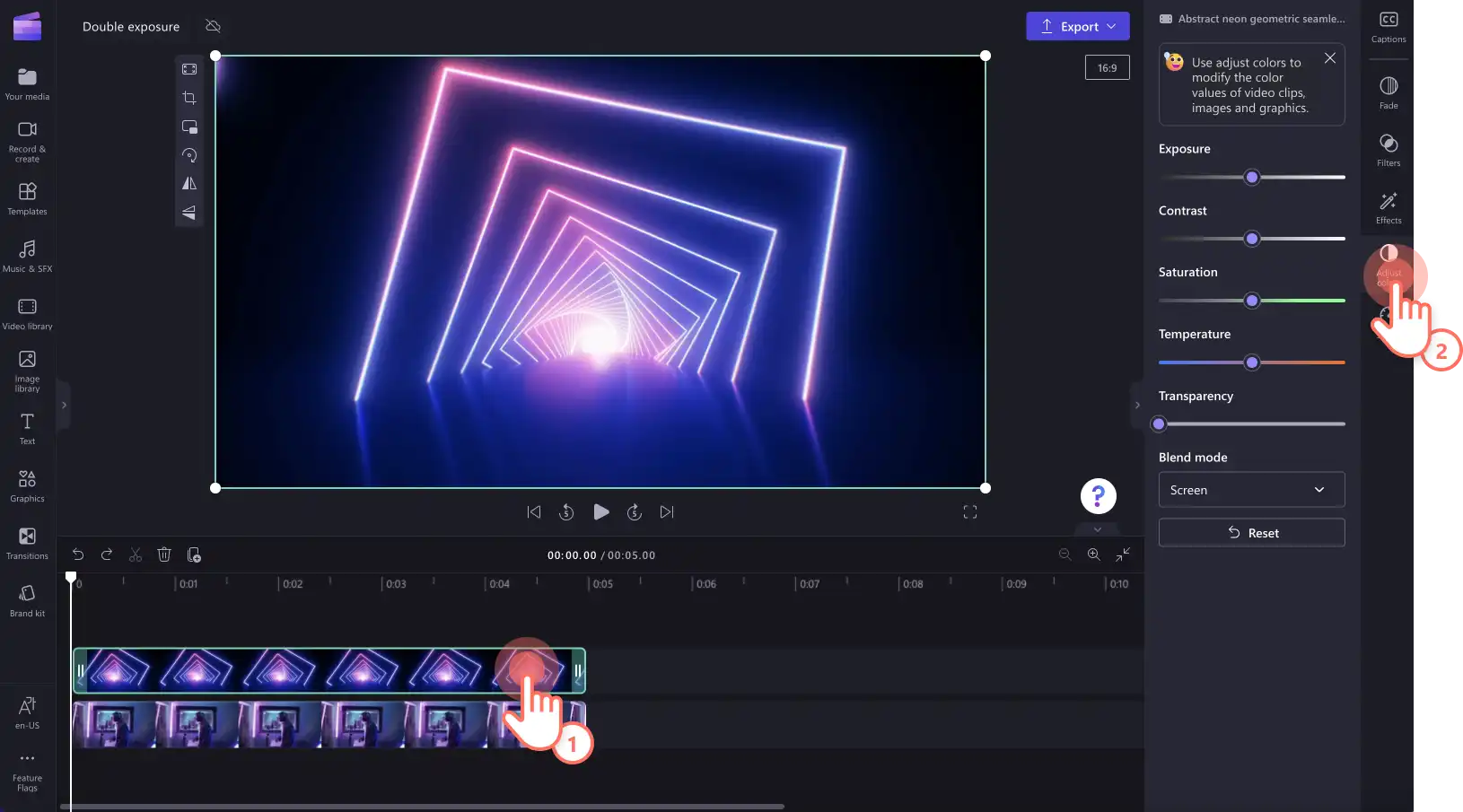Open the Fade panel
Viewport: 1463px width, 812px height.
pyautogui.click(x=1389, y=92)
